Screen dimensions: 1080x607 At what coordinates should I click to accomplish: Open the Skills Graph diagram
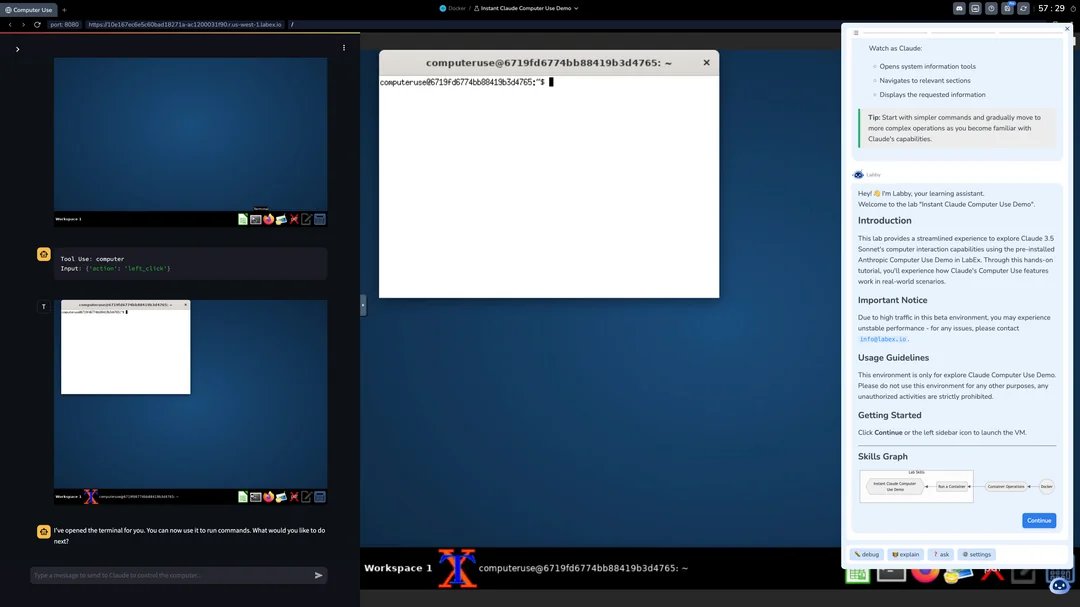pos(957,486)
